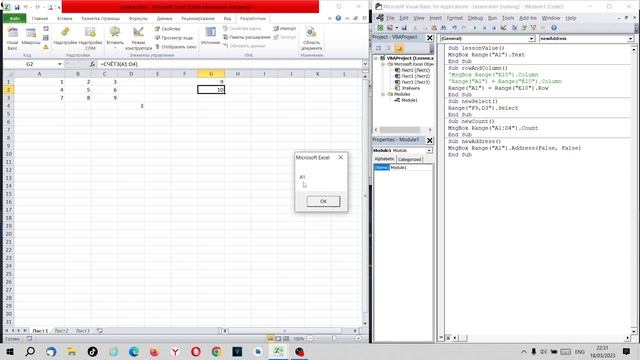Collapse the VBAProject tree node

click(376, 58)
